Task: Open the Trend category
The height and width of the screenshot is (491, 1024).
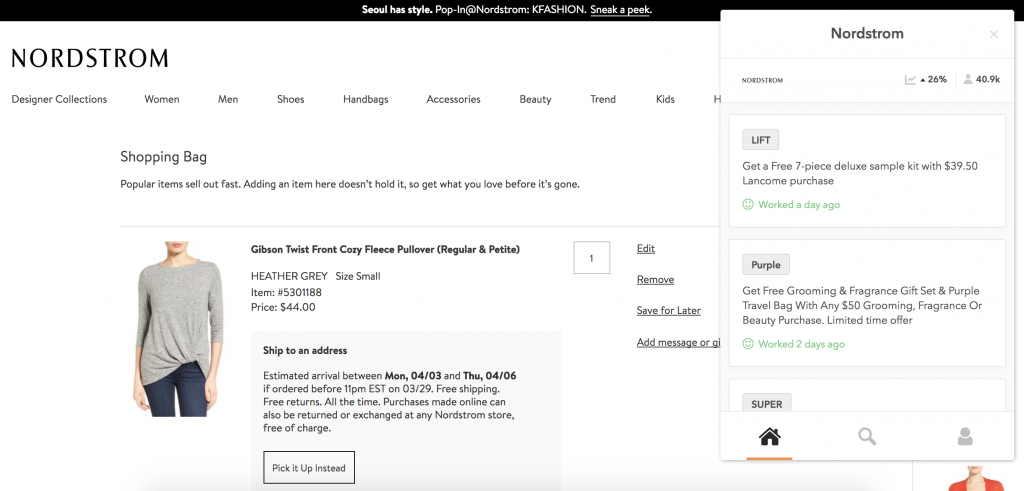Action: (x=603, y=99)
